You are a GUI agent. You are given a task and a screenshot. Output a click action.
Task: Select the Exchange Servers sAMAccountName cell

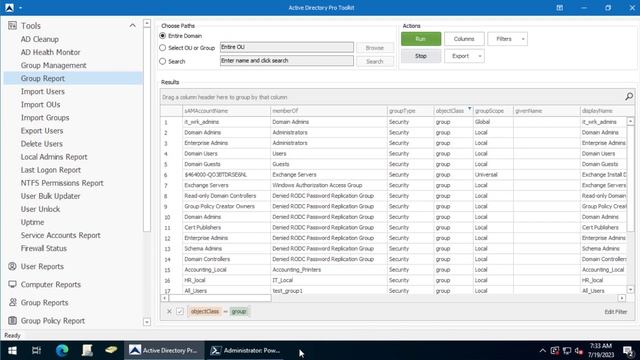[x=226, y=185]
